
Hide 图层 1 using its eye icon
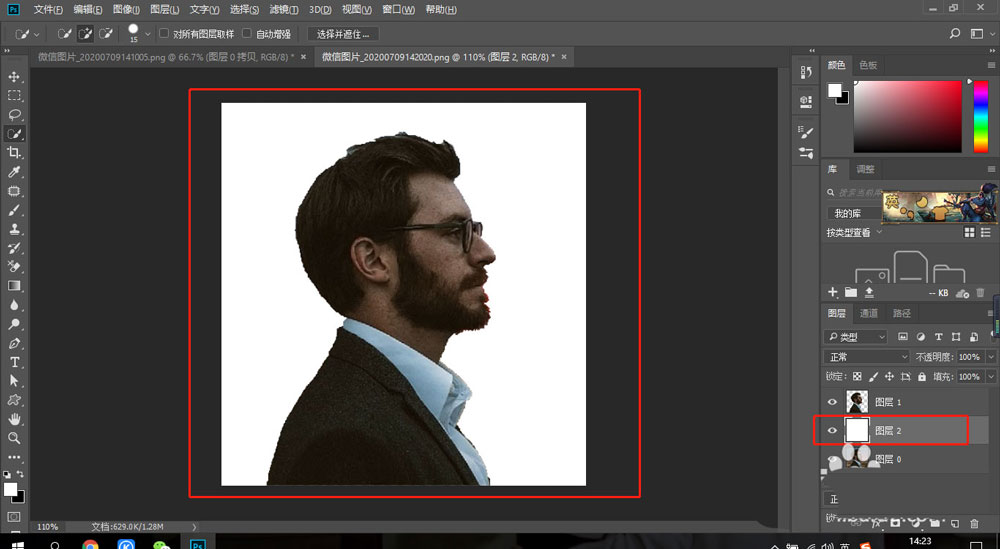832,402
